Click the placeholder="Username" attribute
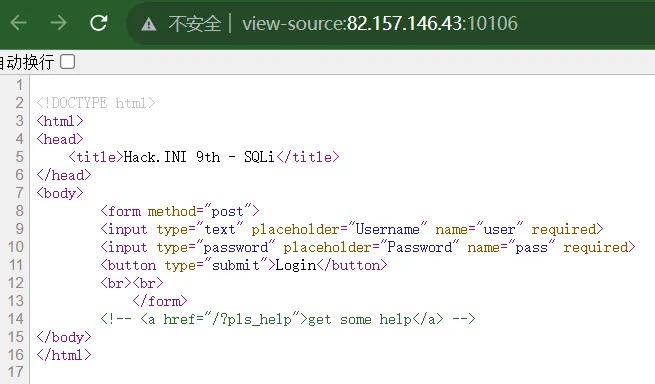 339,229
